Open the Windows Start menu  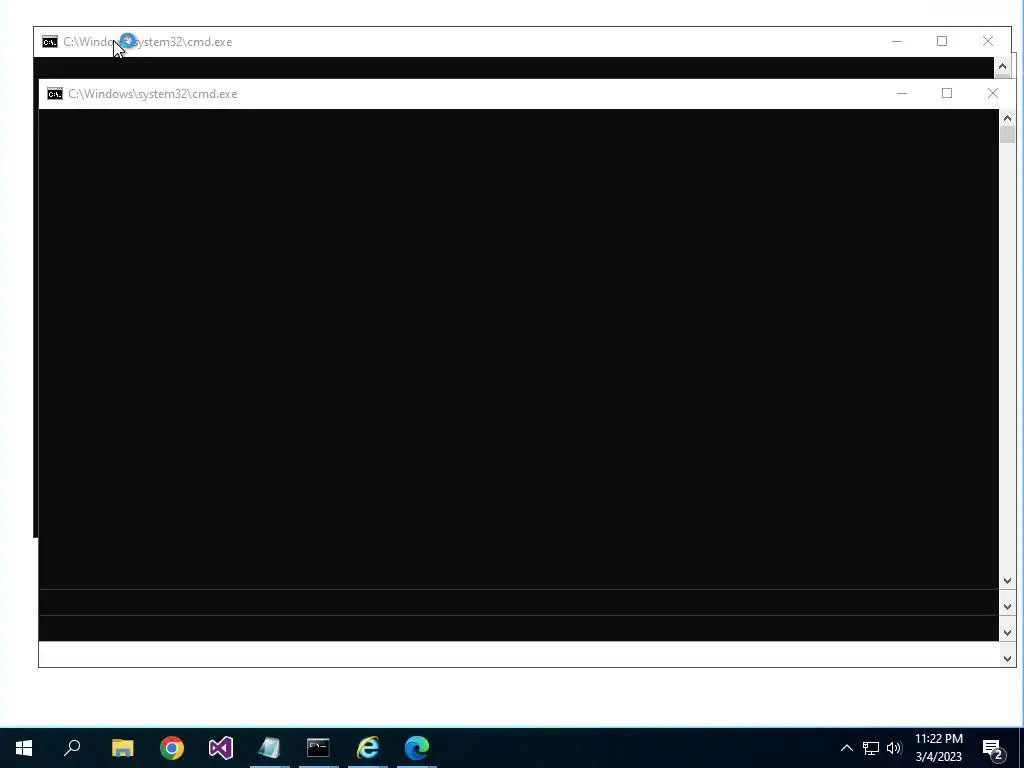24,747
